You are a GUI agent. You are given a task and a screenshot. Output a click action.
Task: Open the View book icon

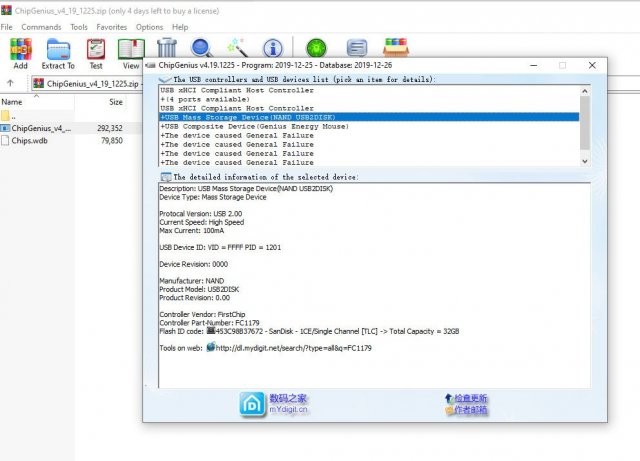pyautogui.click(x=131, y=49)
